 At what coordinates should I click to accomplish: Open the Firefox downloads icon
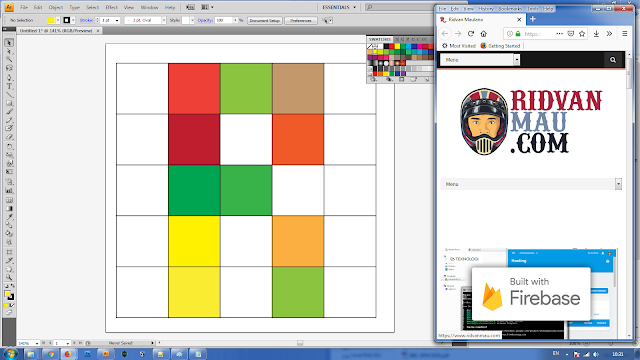tap(596, 34)
